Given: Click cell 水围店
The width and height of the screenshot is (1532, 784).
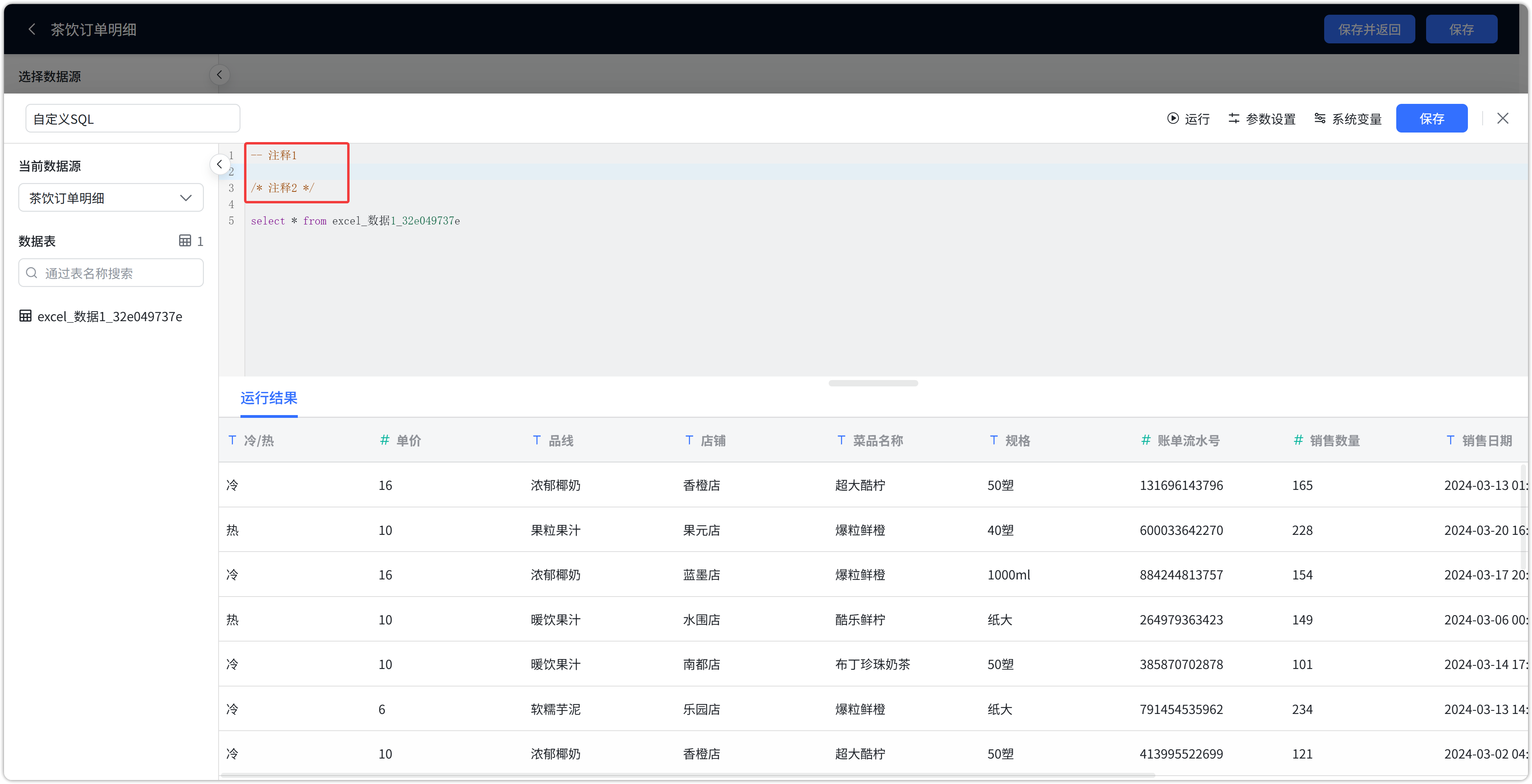Looking at the screenshot, I should (701, 619).
